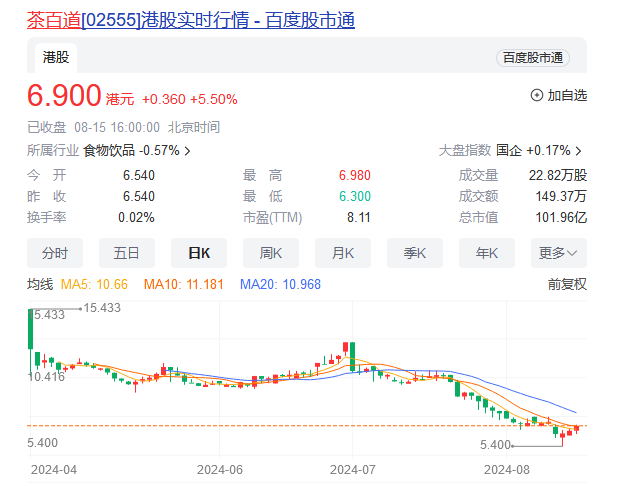This screenshot has height=486, width=622.
Task: Select the 周K chart tab
Action: point(271,253)
